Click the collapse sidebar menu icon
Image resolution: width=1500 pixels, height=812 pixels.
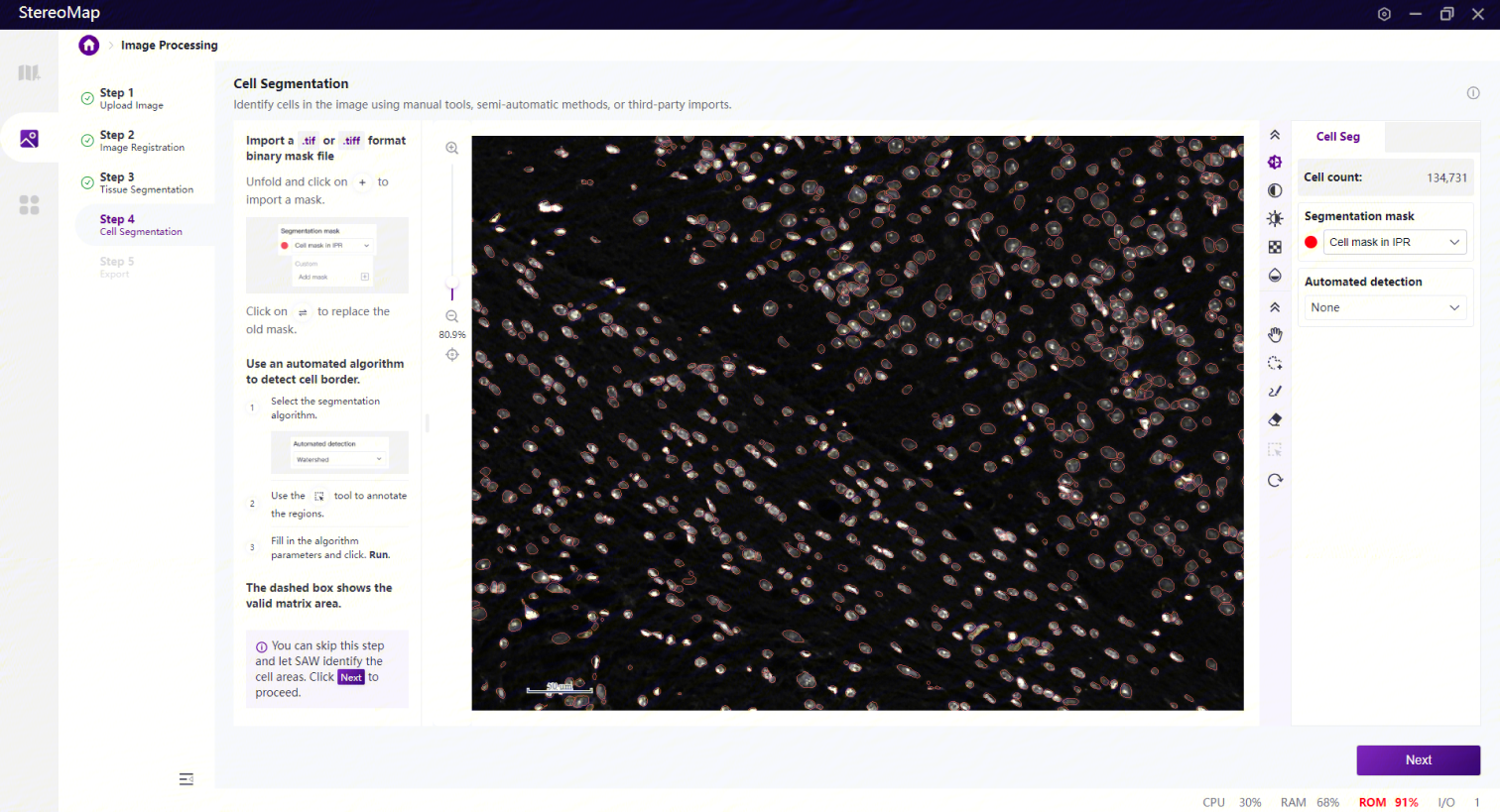[186, 779]
